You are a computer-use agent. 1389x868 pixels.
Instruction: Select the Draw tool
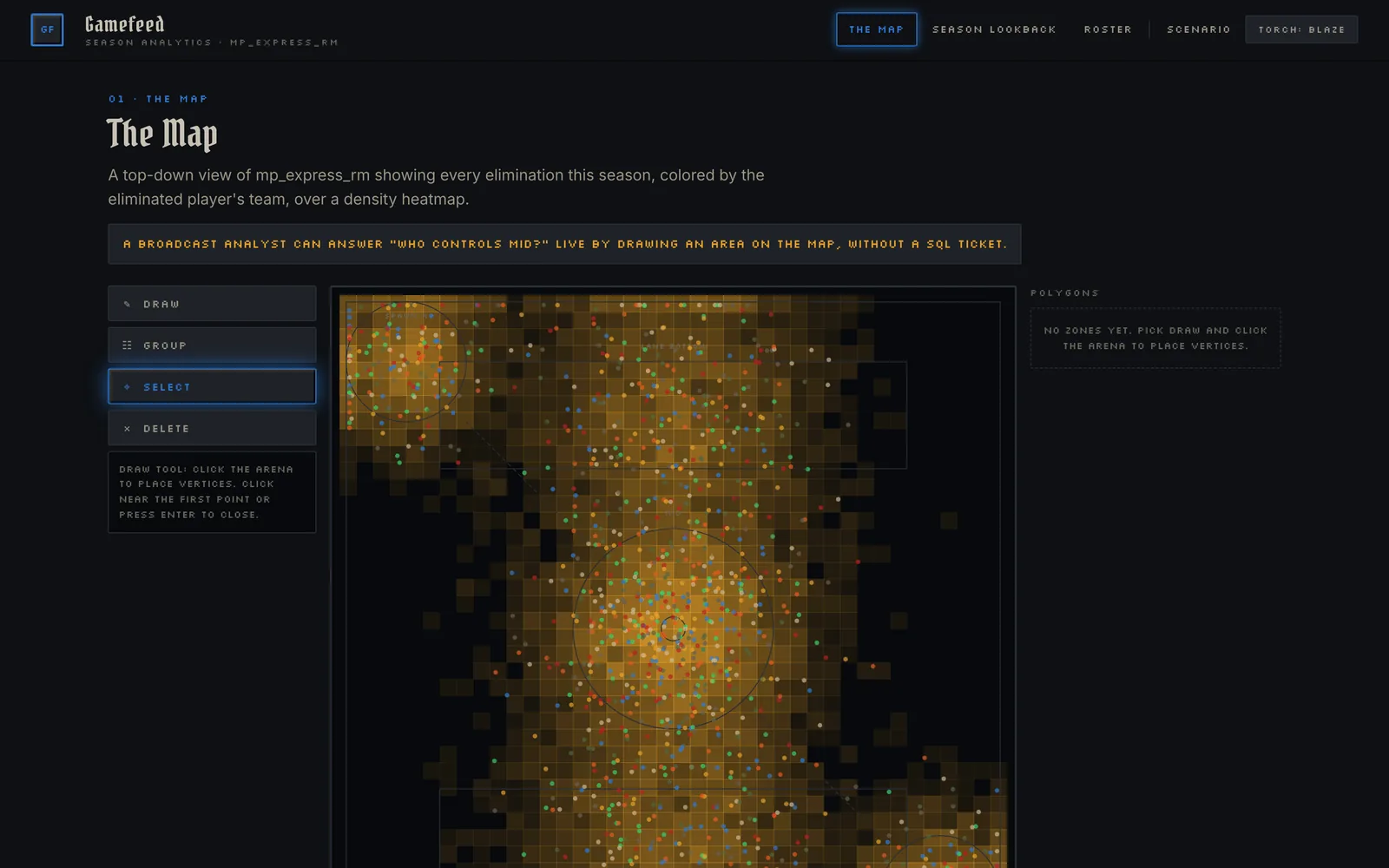tap(212, 304)
